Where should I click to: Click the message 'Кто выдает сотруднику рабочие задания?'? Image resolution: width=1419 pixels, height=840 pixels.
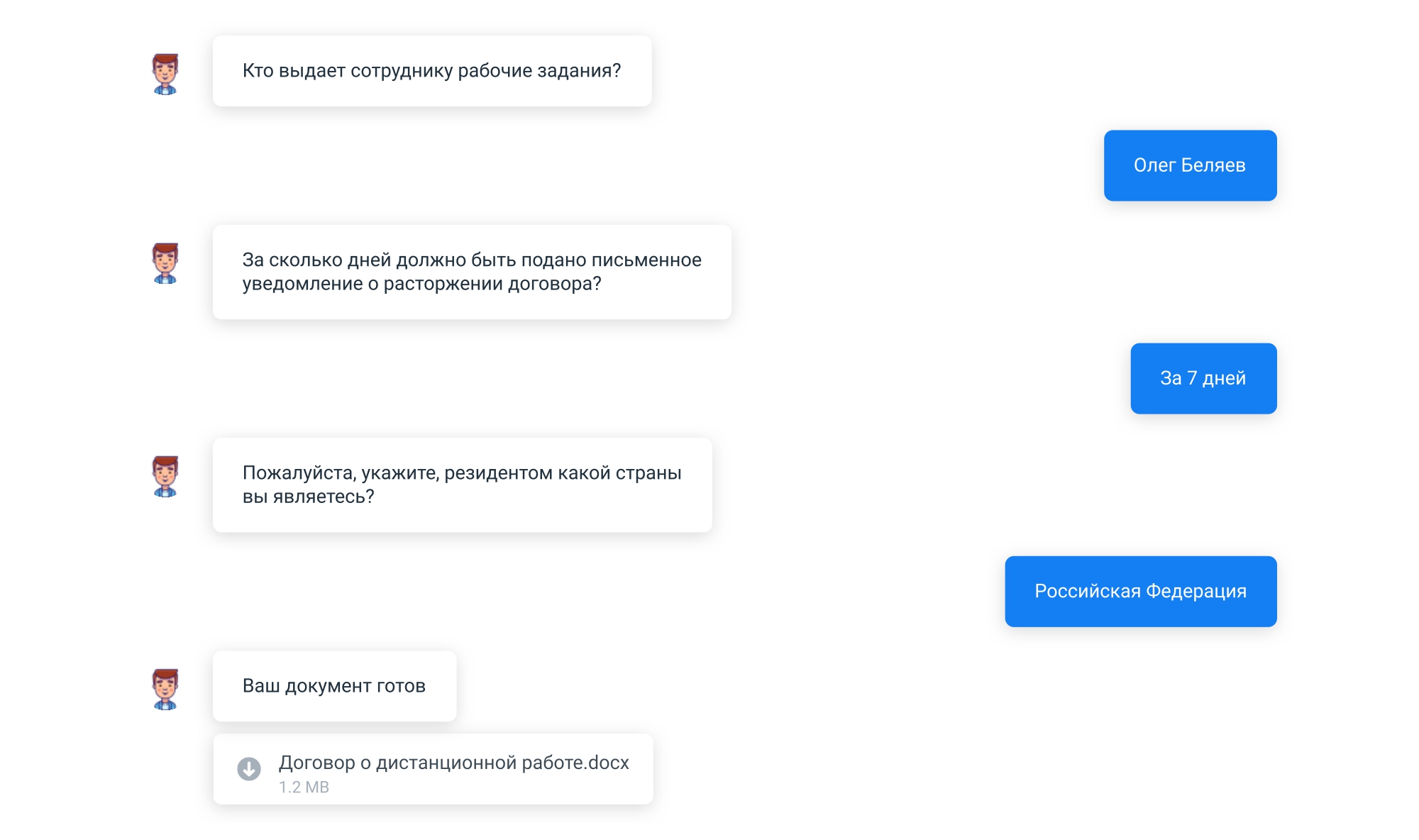pyautogui.click(x=431, y=71)
